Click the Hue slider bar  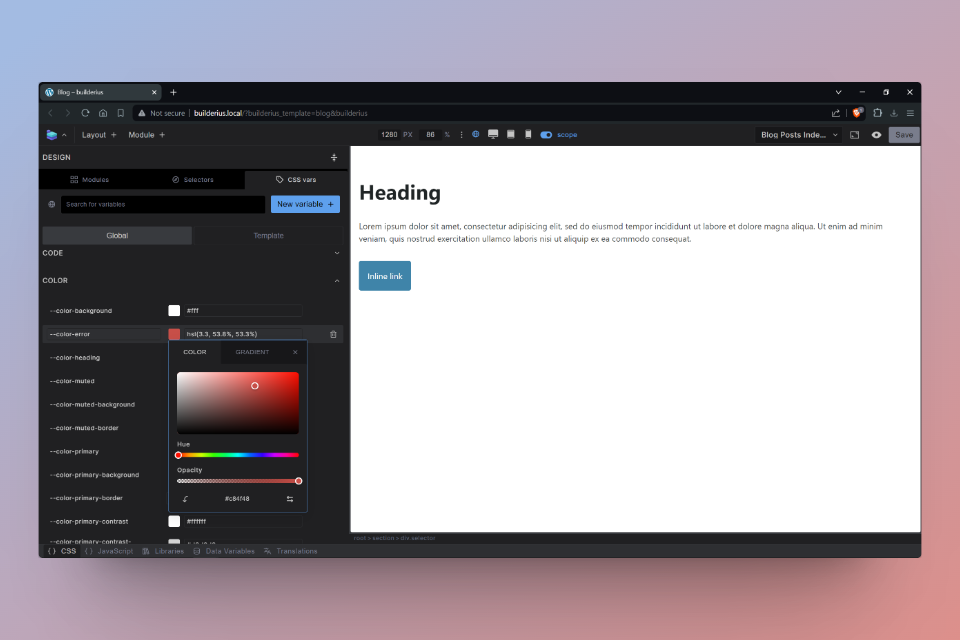pos(238,455)
